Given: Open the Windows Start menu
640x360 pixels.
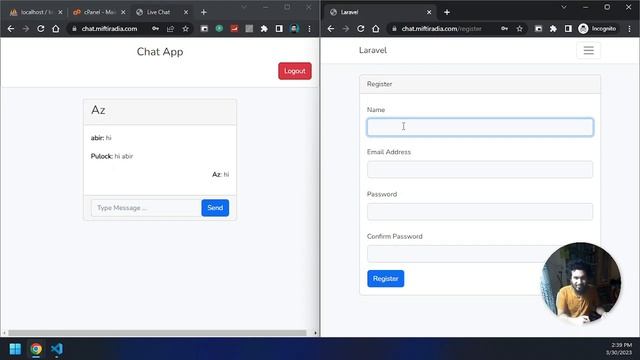Looking at the screenshot, I should [15, 349].
